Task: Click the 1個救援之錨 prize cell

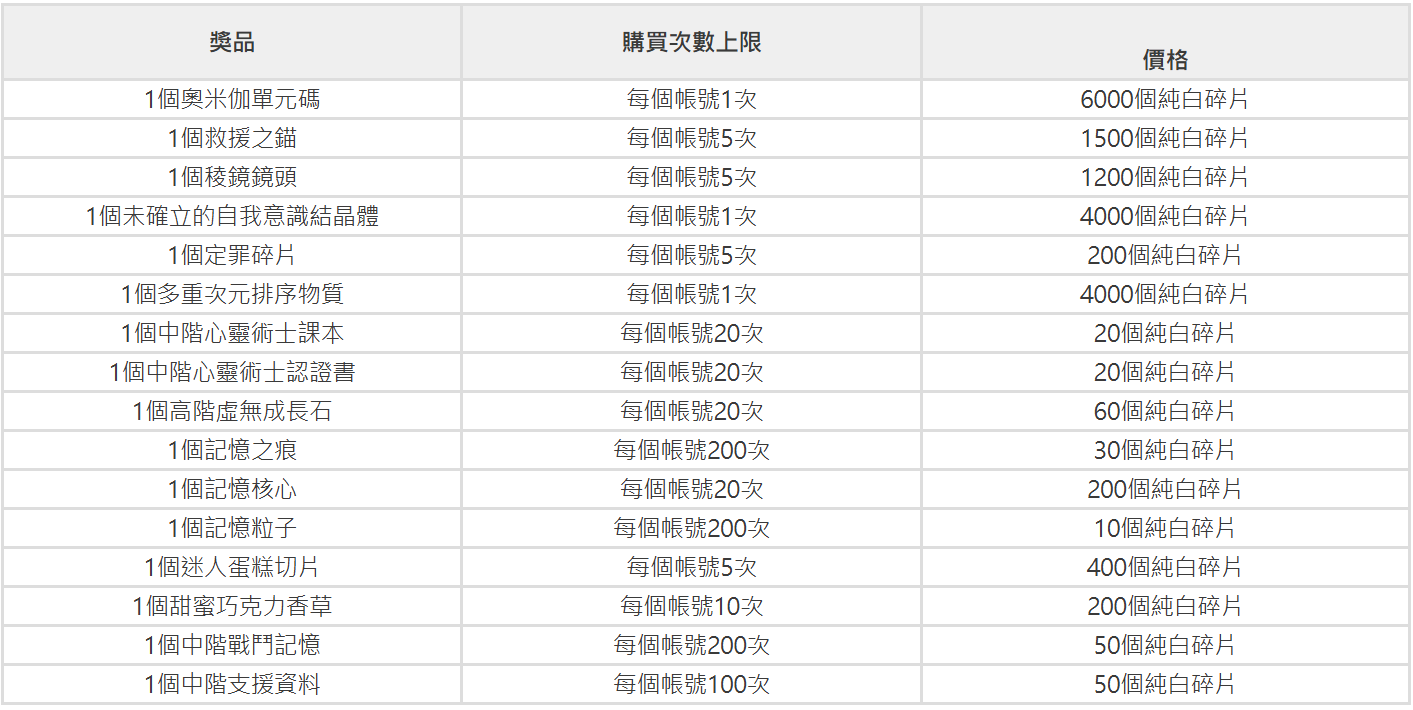Action: click(x=232, y=138)
